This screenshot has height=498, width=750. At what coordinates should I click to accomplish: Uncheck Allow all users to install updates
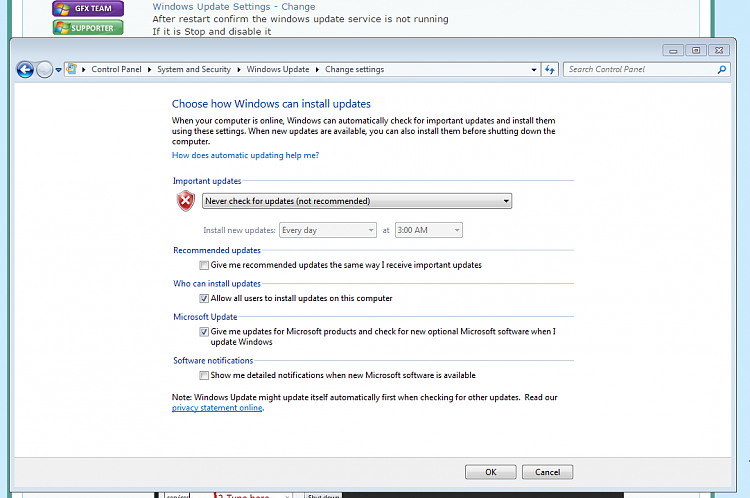point(204,299)
